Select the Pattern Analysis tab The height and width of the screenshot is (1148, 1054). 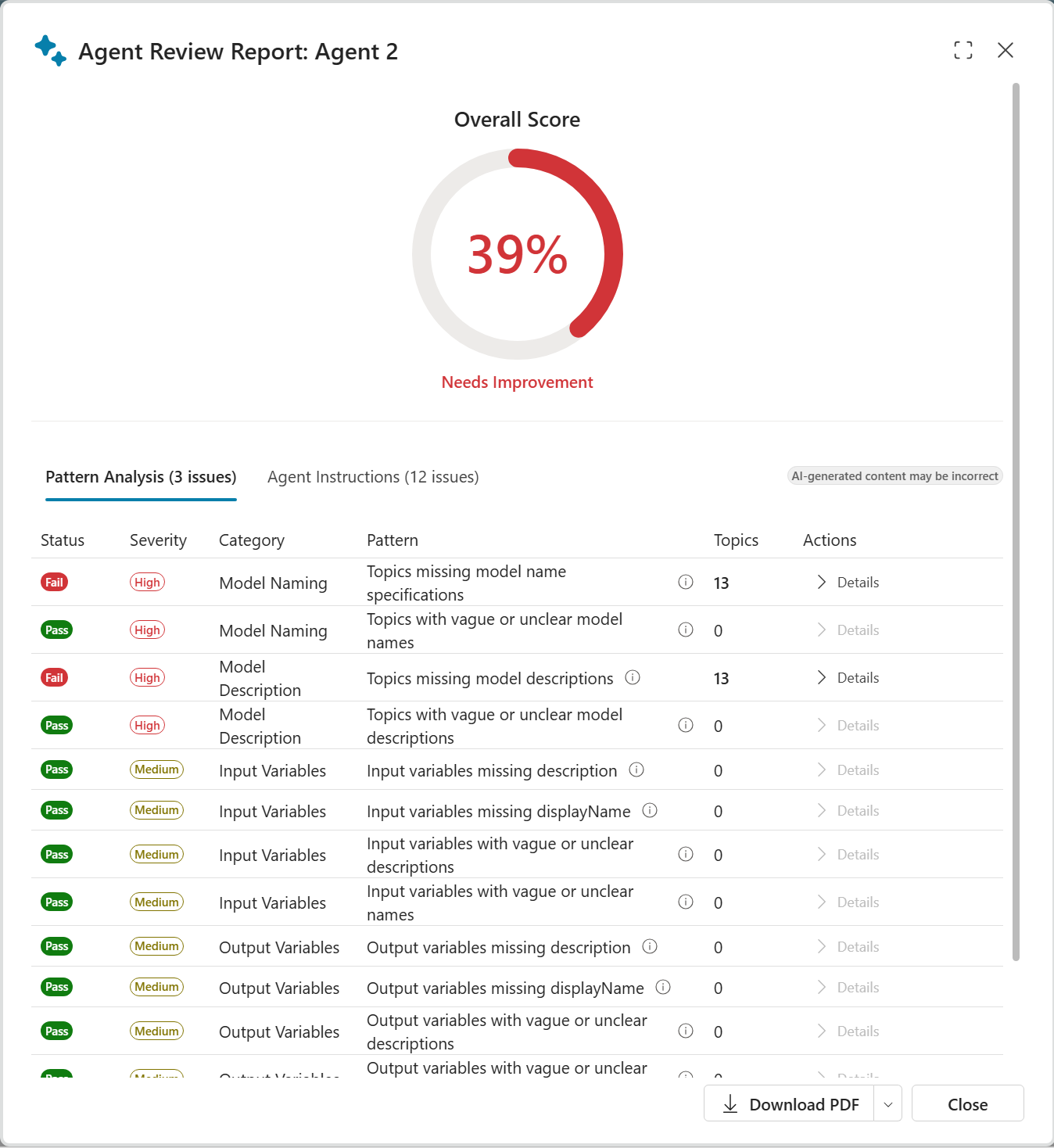pyautogui.click(x=141, y=477)
